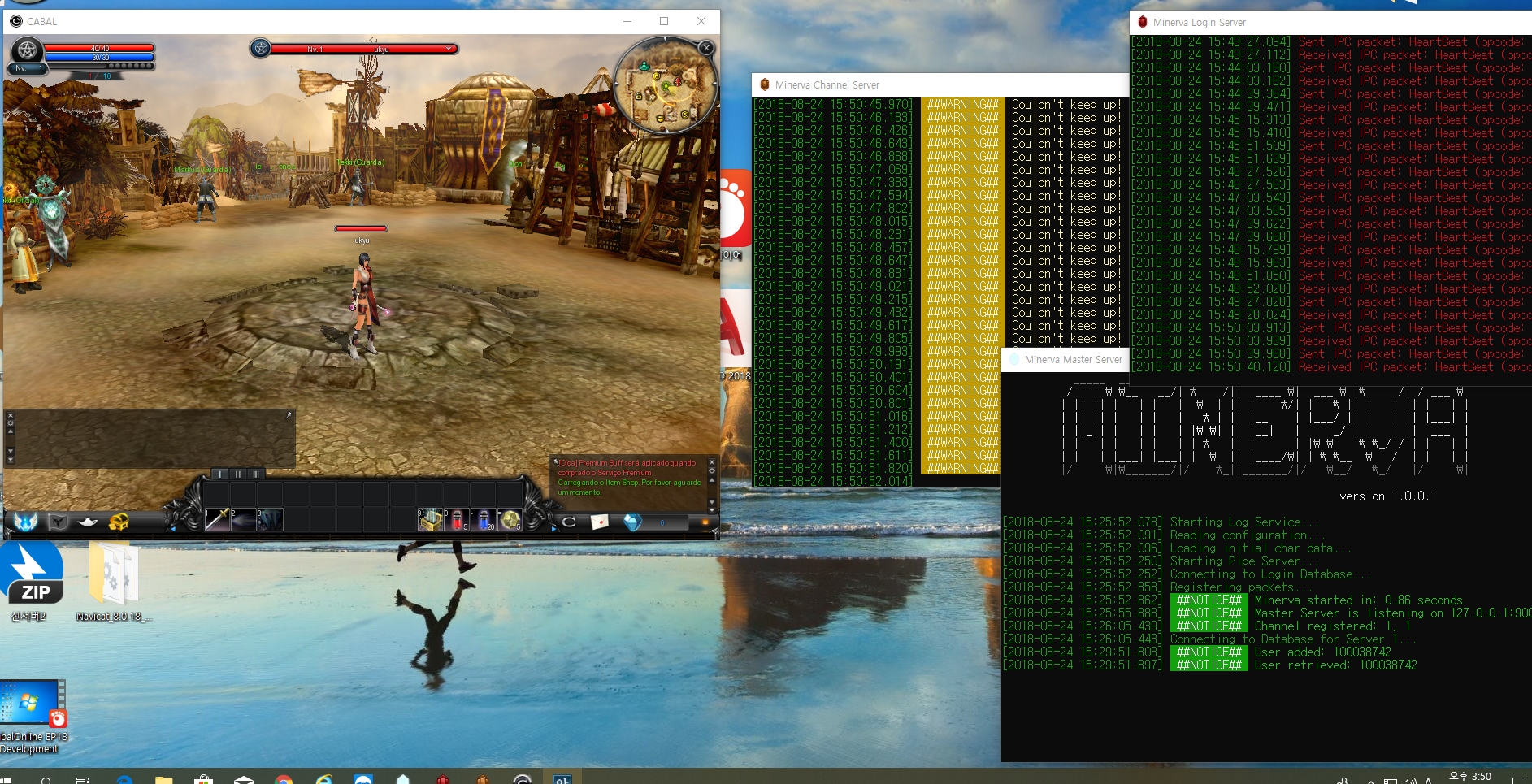The image size is (1532, 784).
Task: Use the red HP potion in quickslot
Action: 458,520
